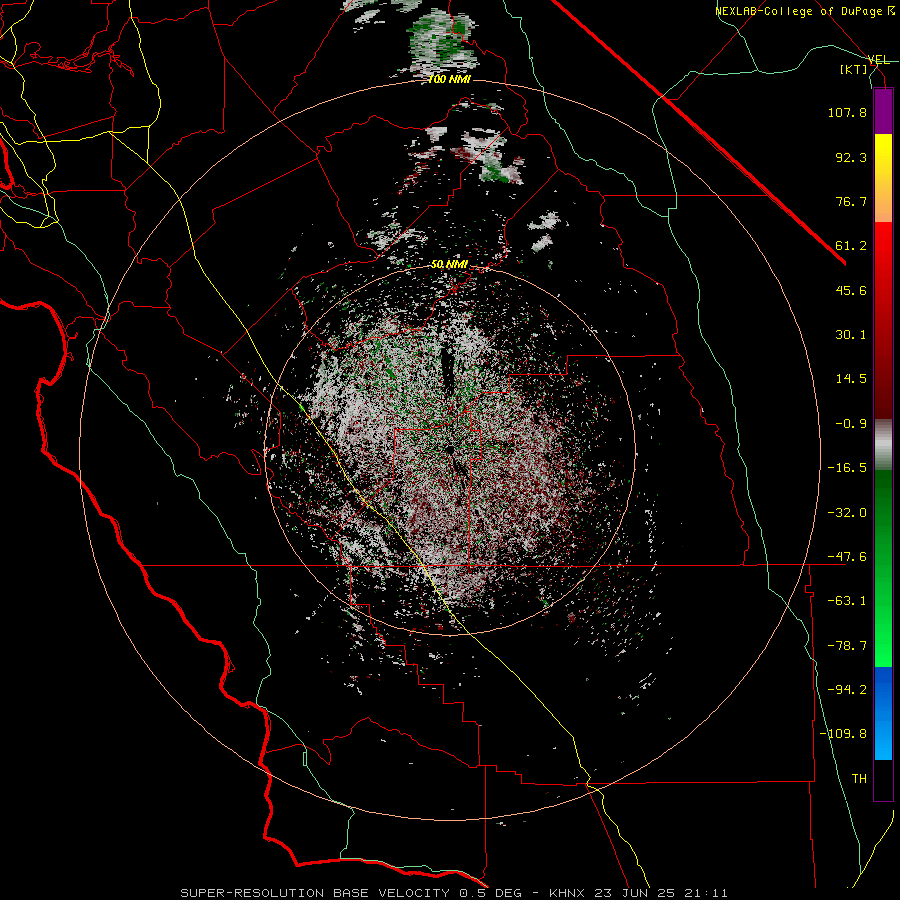Click the gray near-zero segment of the color bar

point(883,444)
